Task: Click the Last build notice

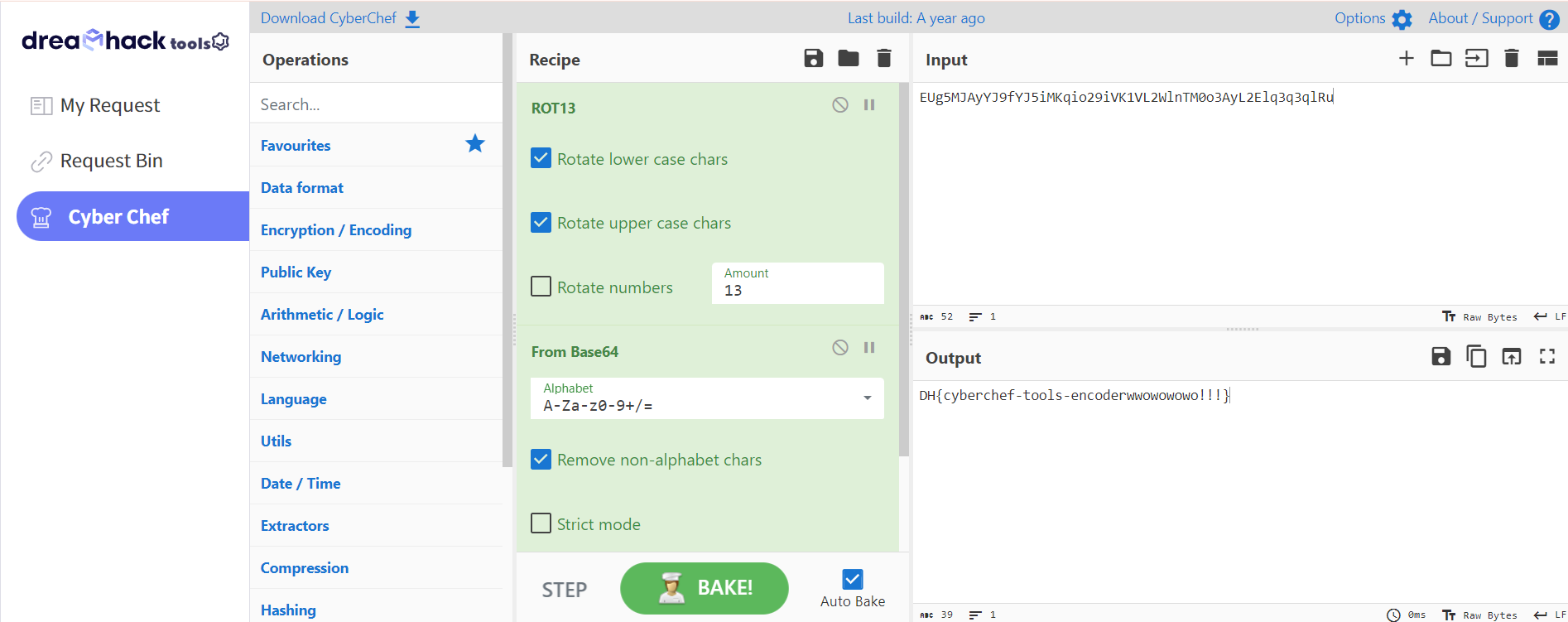Action: (916, 18)
